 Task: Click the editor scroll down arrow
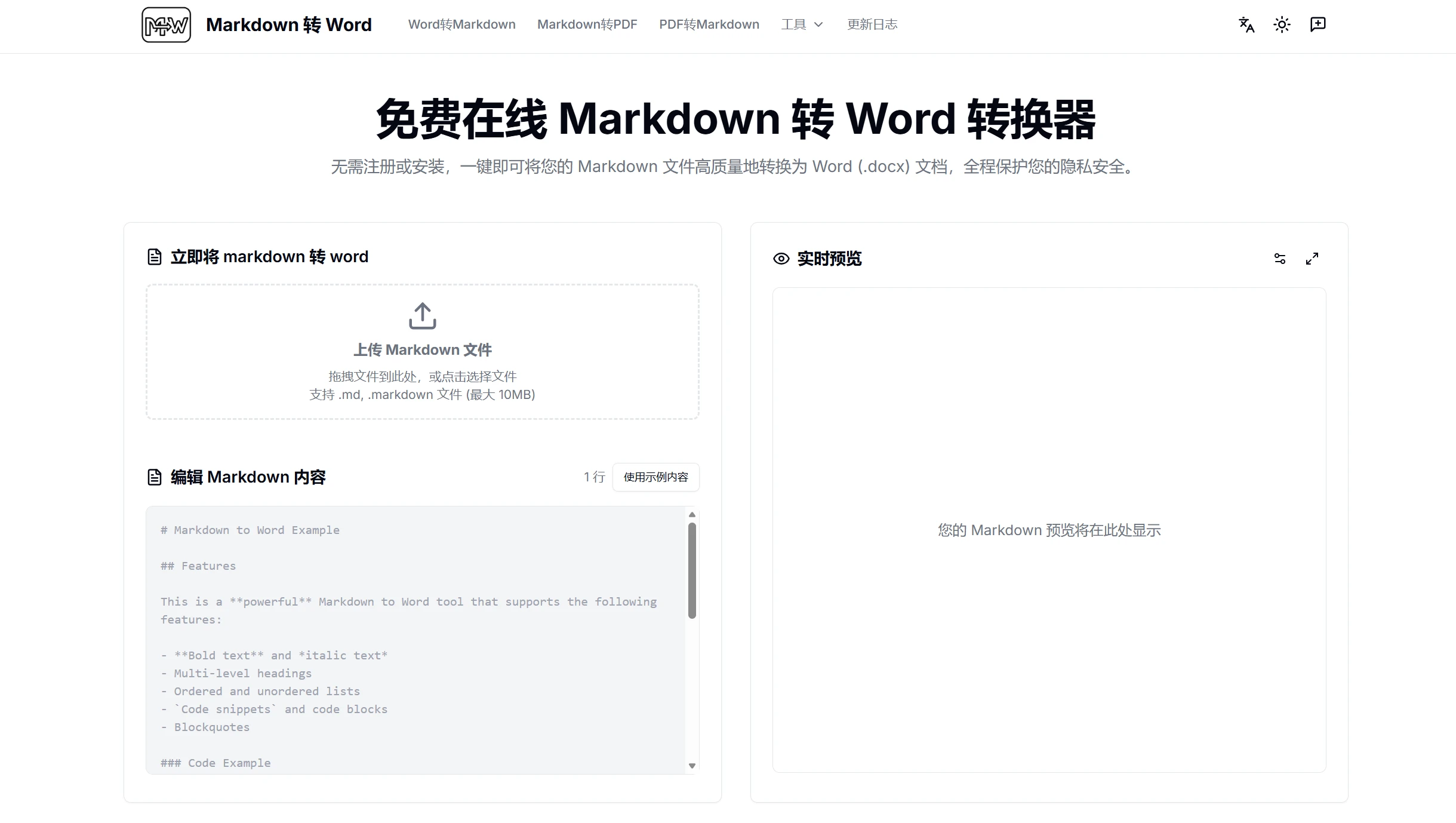point(692,766)
